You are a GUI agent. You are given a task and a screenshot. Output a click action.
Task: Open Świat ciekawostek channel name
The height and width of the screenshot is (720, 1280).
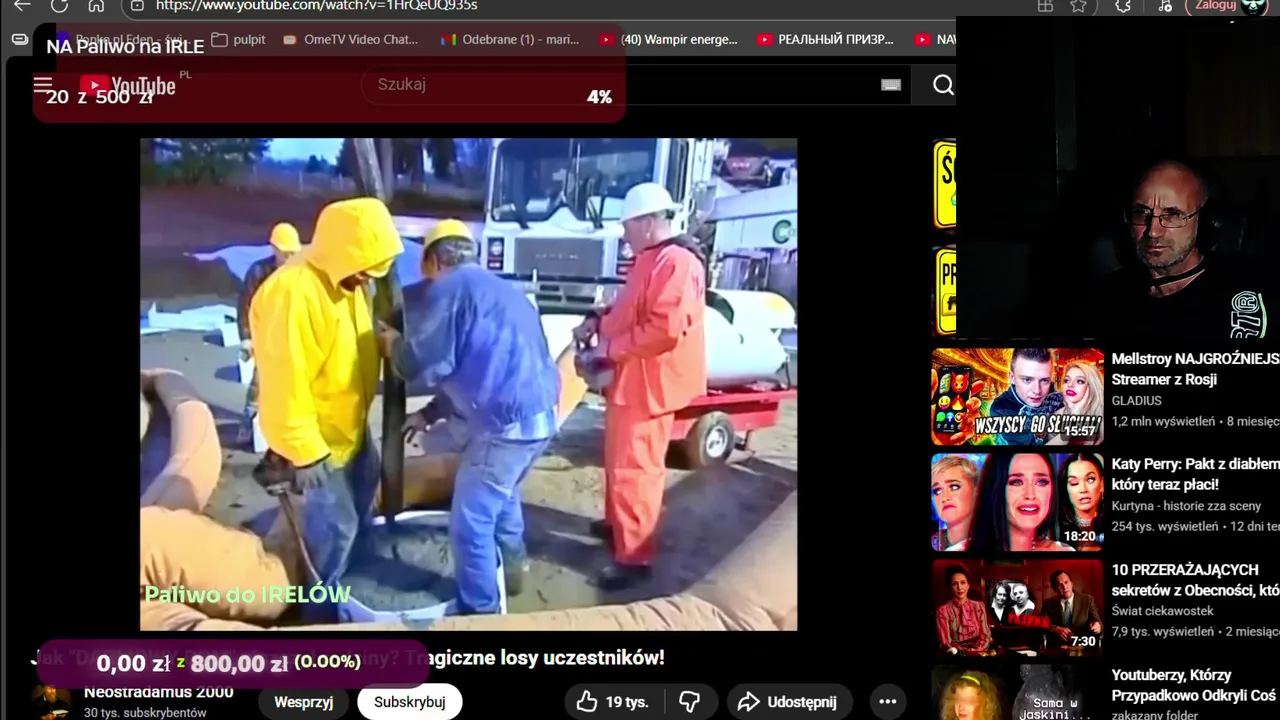(1162, 611)
